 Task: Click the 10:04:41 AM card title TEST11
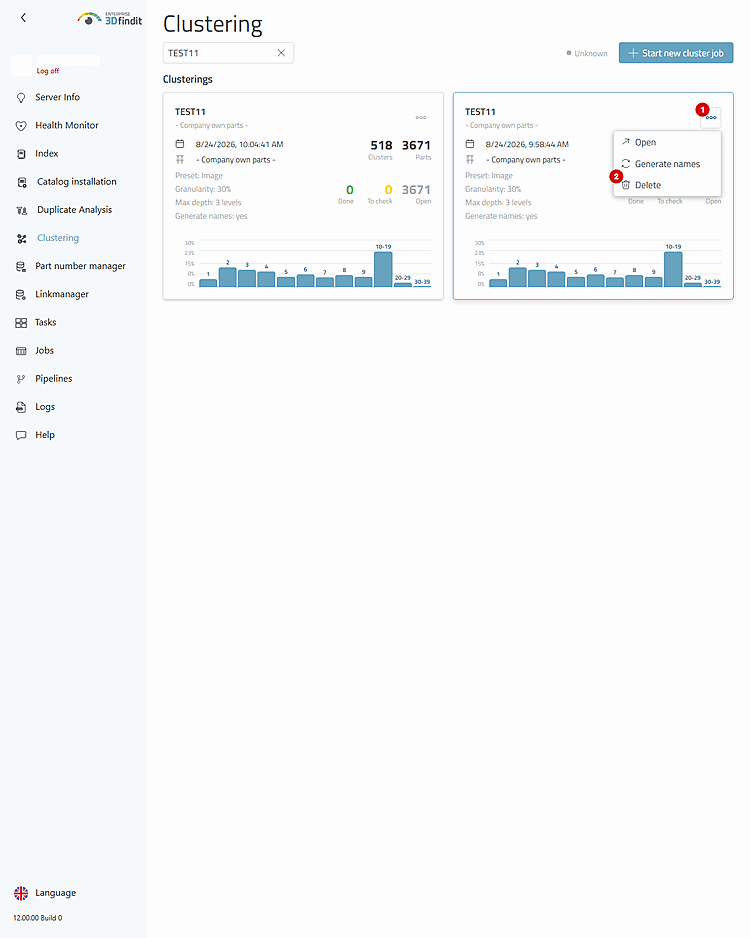[x=190, y=112]
